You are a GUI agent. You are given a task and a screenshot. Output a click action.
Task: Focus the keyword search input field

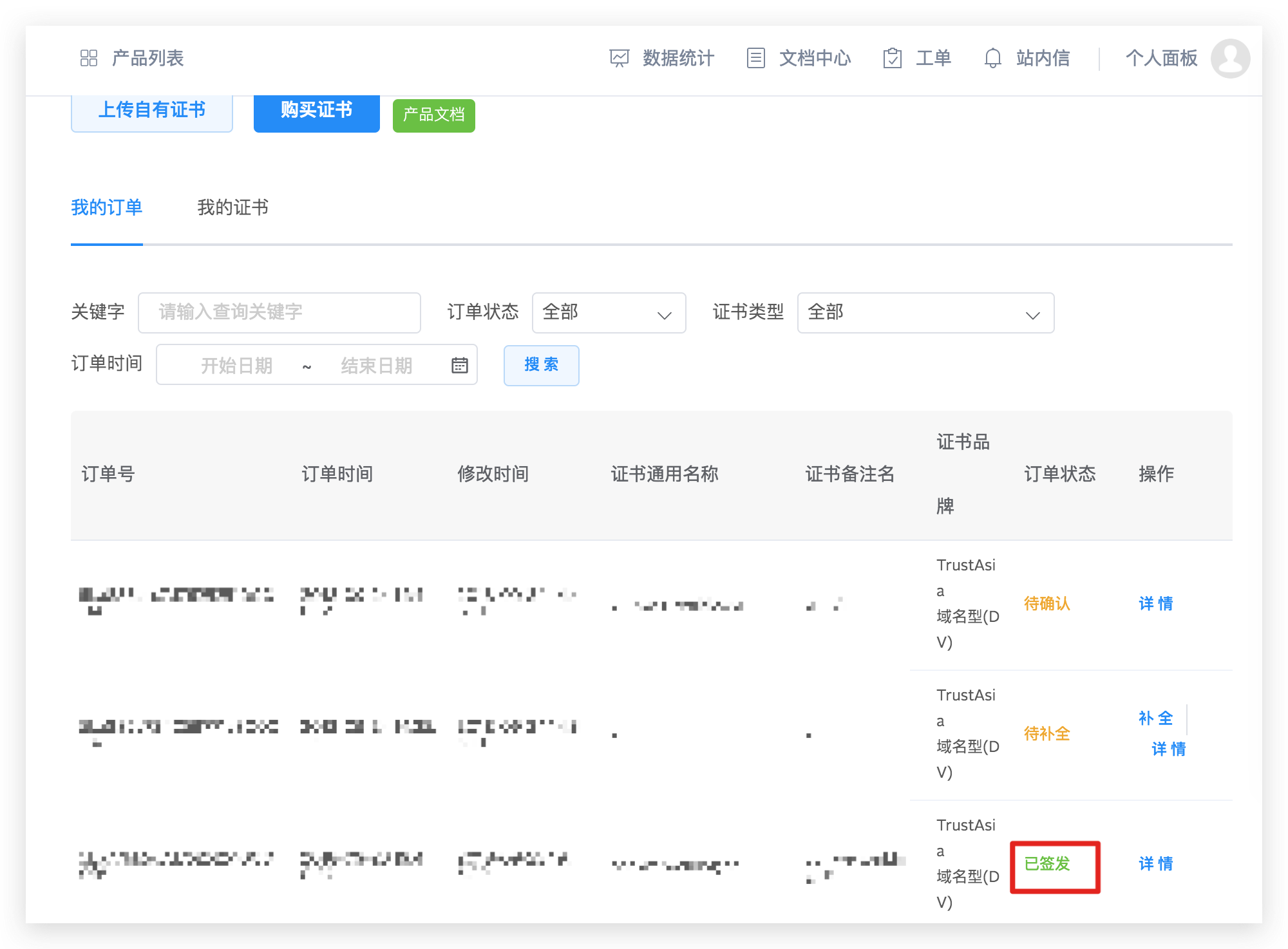point(279,313)
